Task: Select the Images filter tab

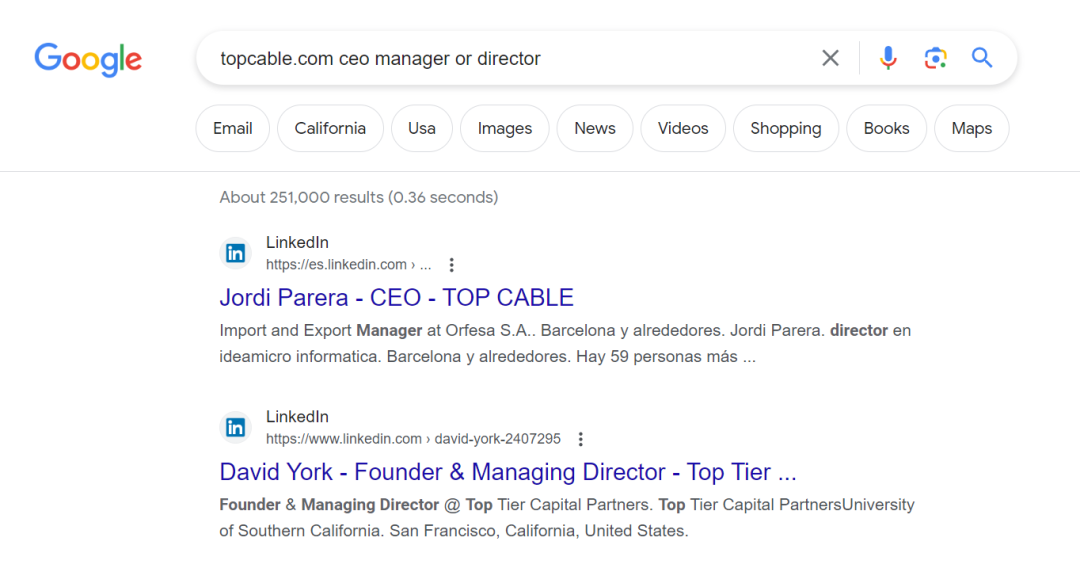Action: coord(505,128)
